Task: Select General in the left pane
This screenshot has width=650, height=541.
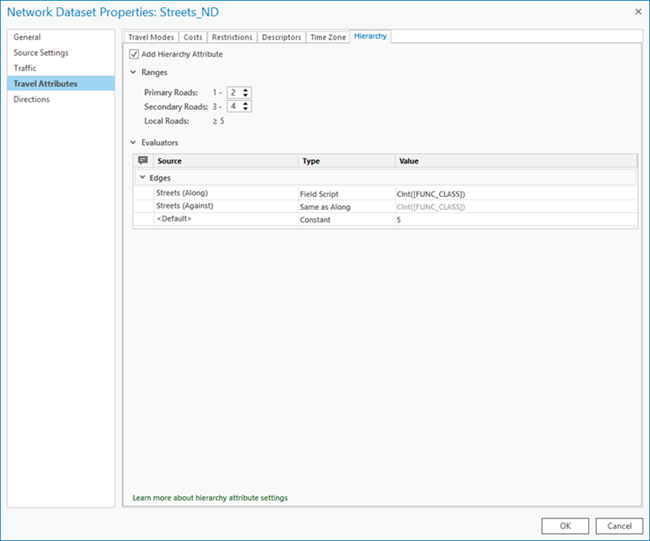Action: (27, 37)
